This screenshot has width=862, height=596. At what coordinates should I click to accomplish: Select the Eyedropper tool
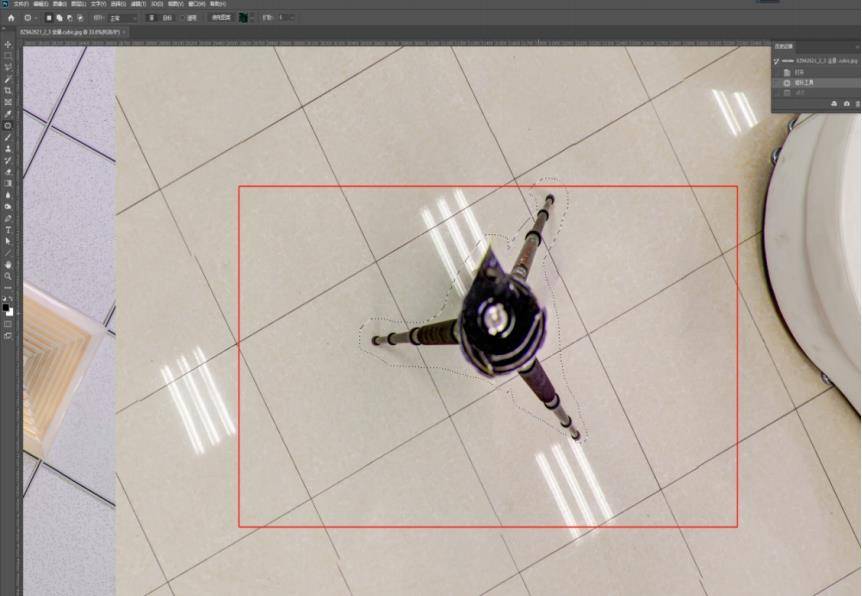[8, 114]
